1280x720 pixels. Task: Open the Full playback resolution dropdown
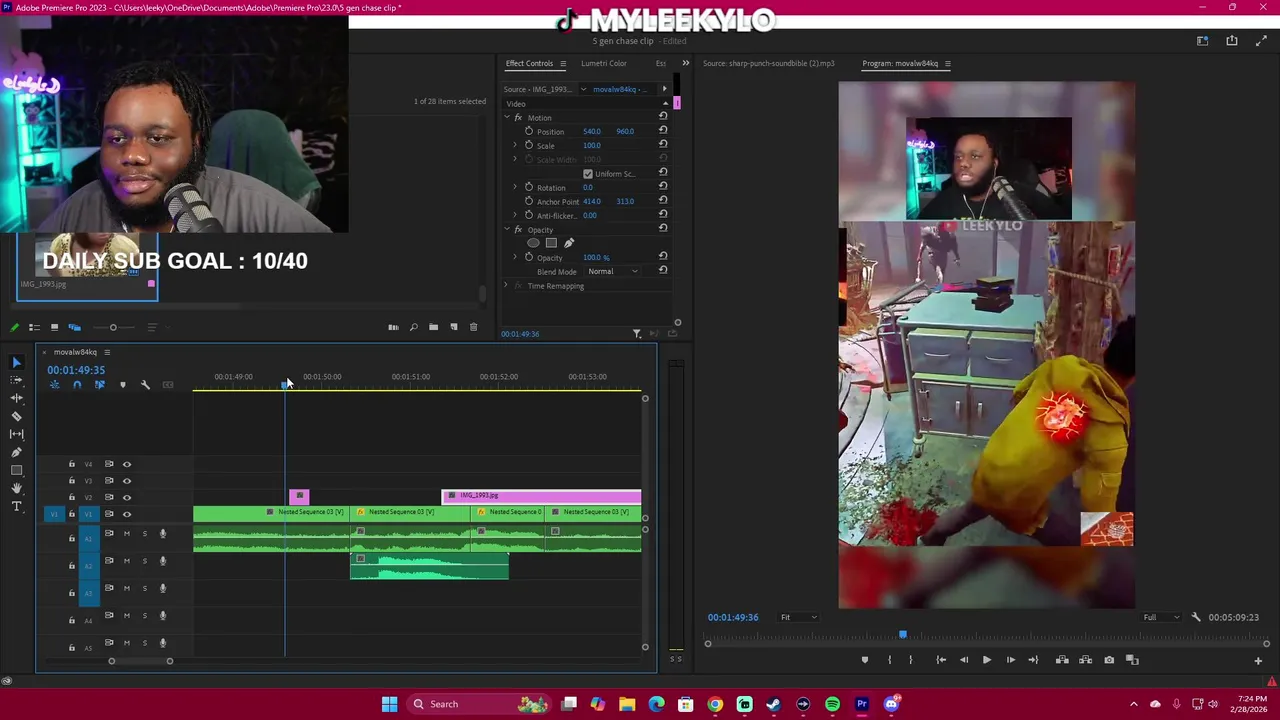pos(1161,617)
